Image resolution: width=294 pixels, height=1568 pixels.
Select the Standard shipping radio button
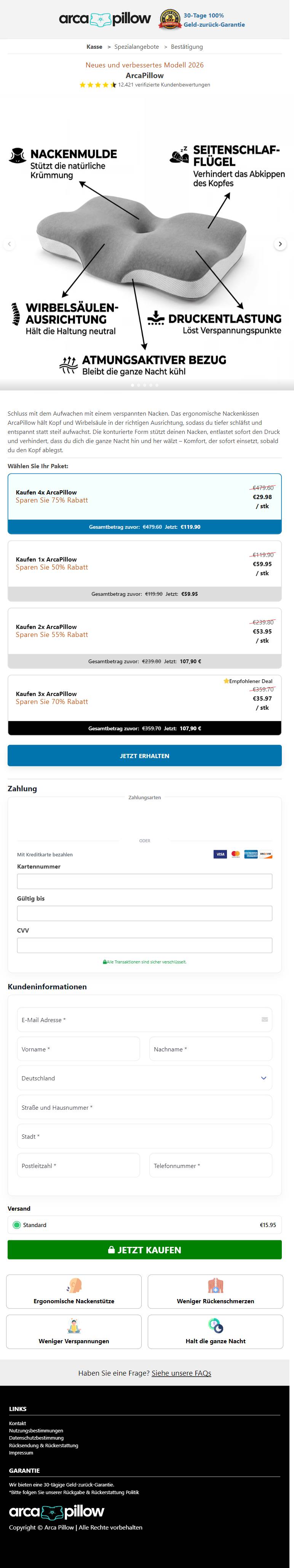[16, 1225]
